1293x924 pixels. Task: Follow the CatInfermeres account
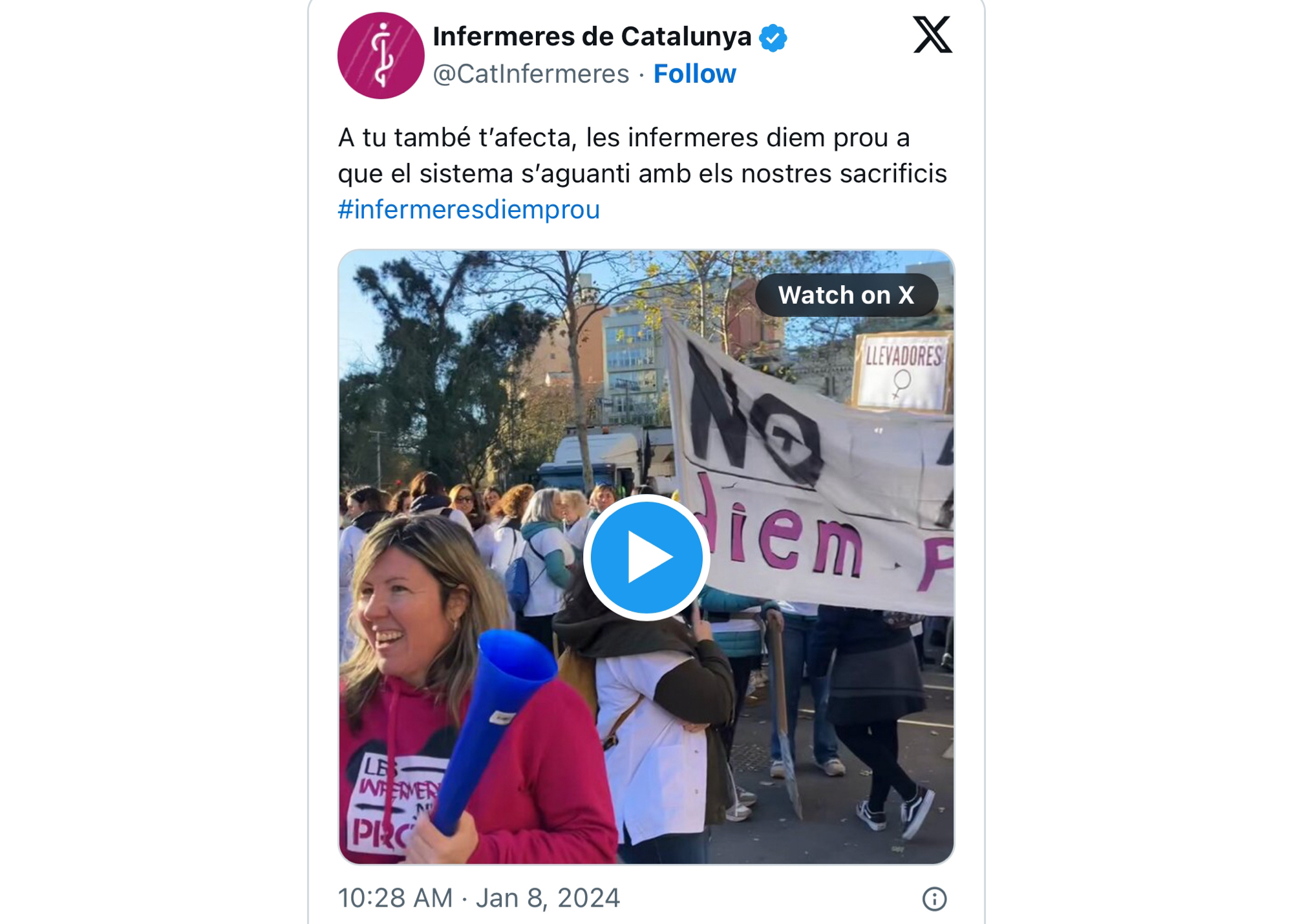click(x=694, y=74)
